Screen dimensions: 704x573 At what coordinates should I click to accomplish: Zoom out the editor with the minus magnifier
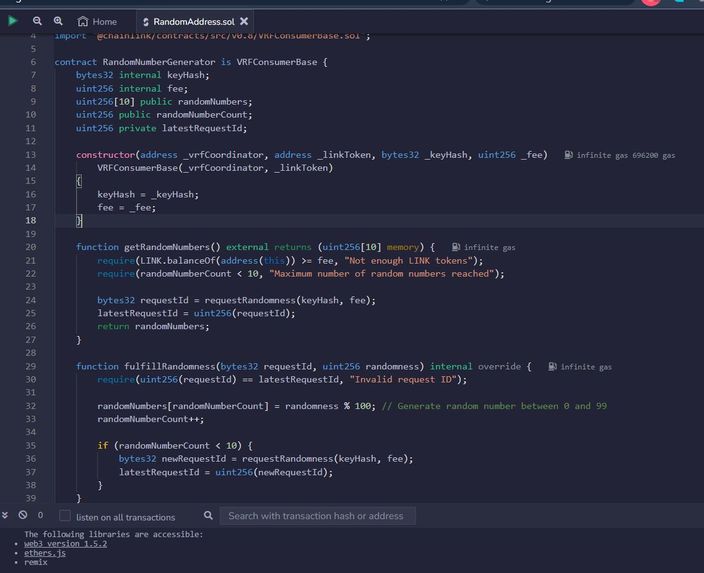click(x=37, y=21)
